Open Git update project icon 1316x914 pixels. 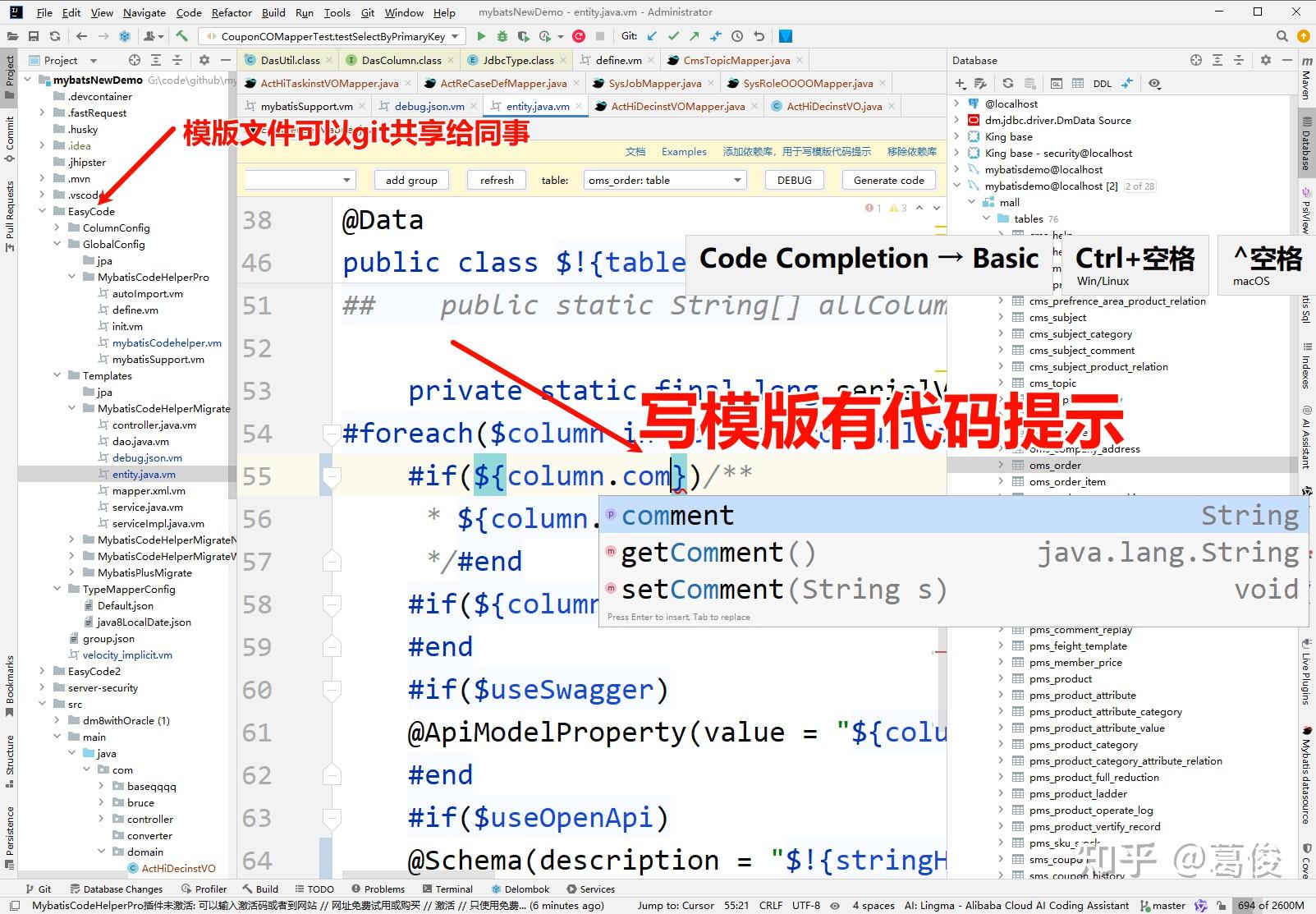(x=651, y=36)
